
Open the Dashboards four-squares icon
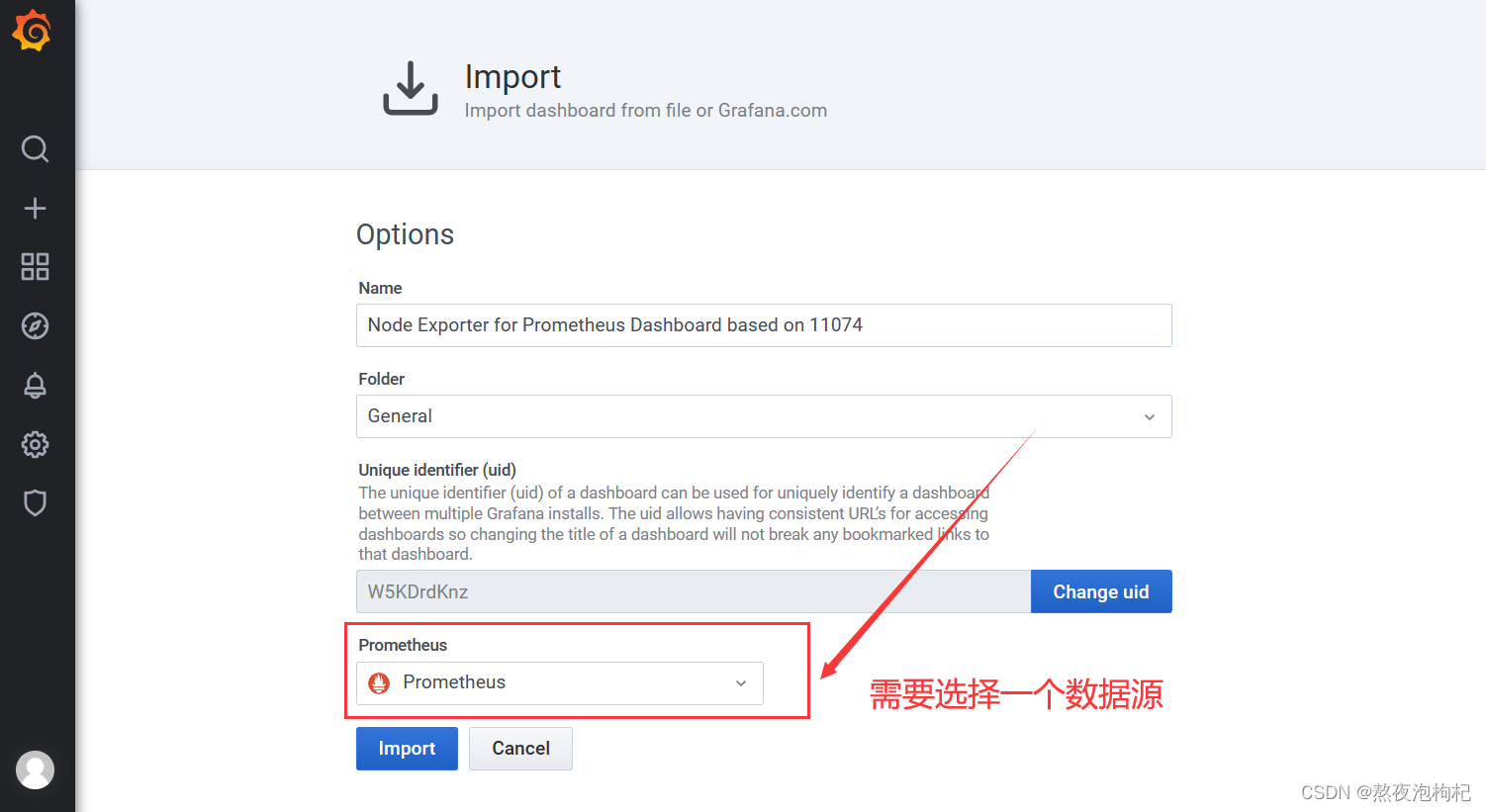(x=35, y=266)
